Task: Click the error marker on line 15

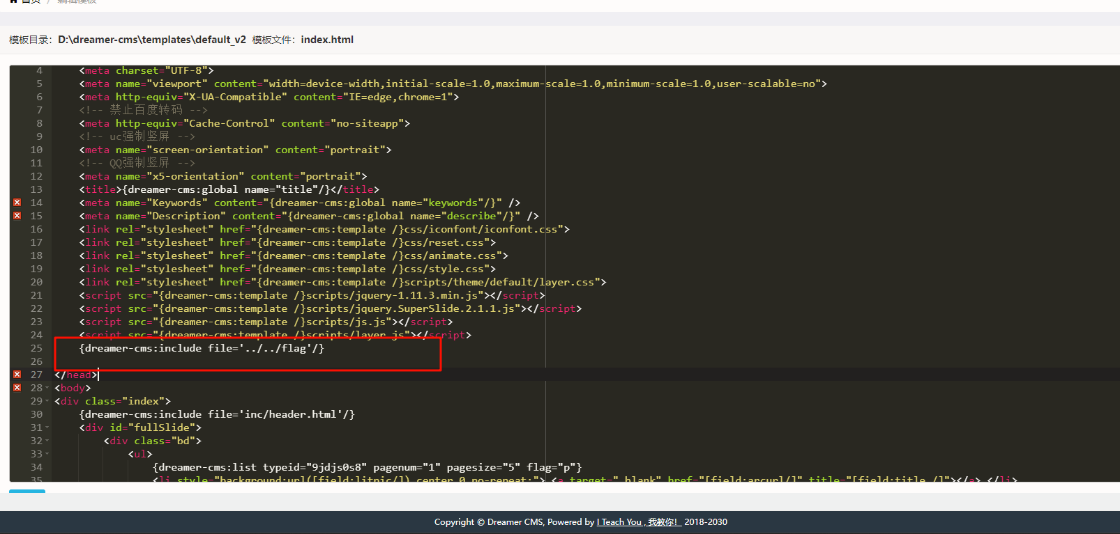Action: tap(17, 216)
